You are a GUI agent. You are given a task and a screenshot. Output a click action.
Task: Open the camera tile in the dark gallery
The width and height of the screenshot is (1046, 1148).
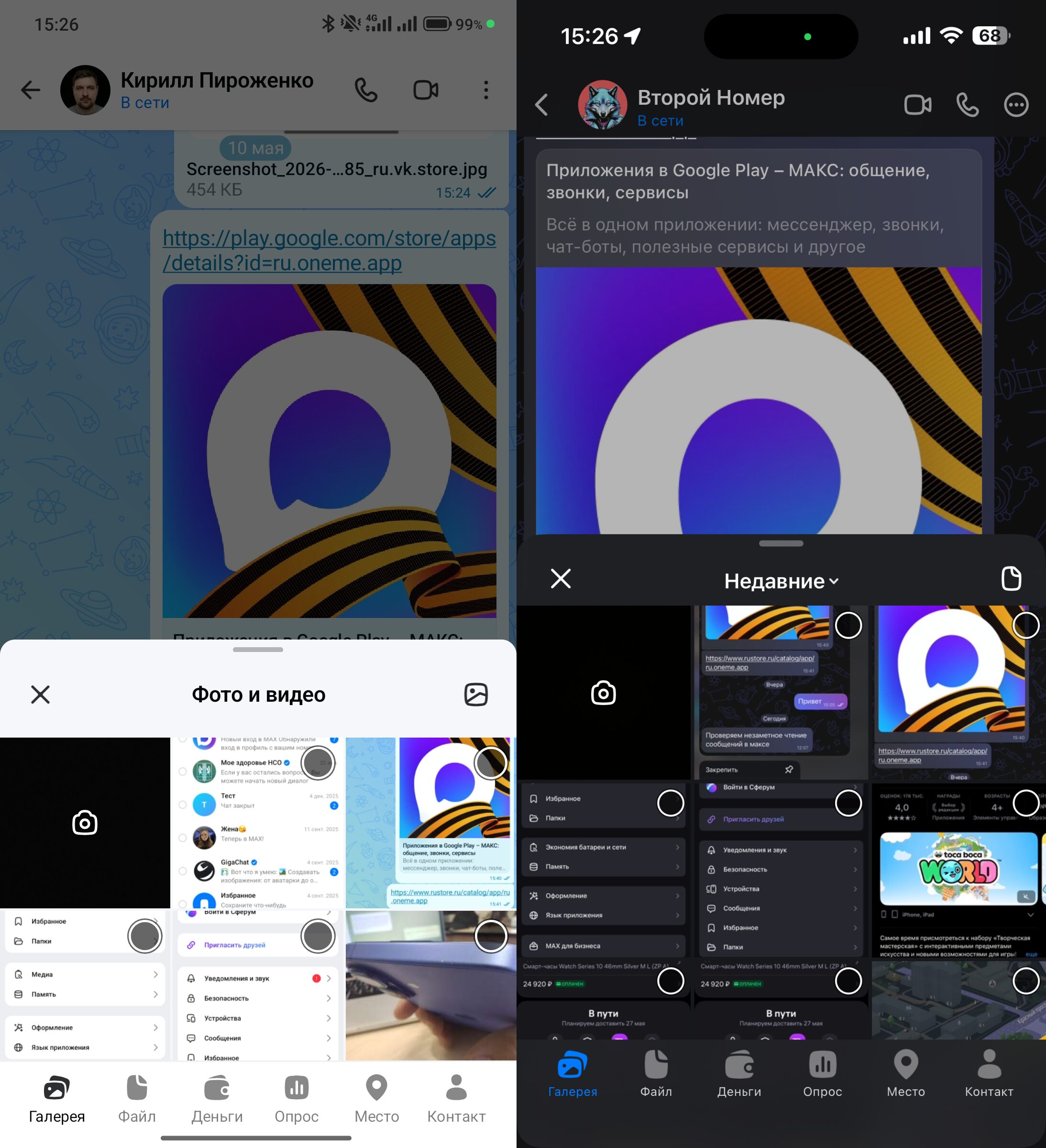(x=604, y=693)
